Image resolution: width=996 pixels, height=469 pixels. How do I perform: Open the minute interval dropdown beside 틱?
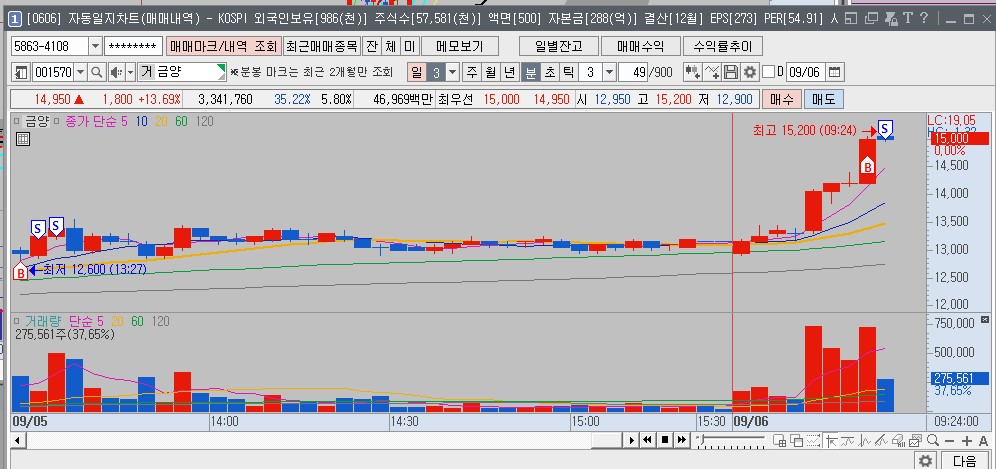point(609,72)
